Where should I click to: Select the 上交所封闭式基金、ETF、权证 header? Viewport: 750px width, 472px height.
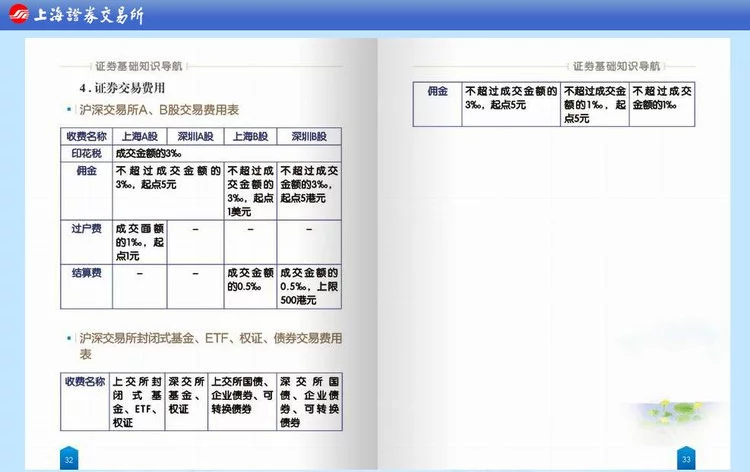coord(137,402)
